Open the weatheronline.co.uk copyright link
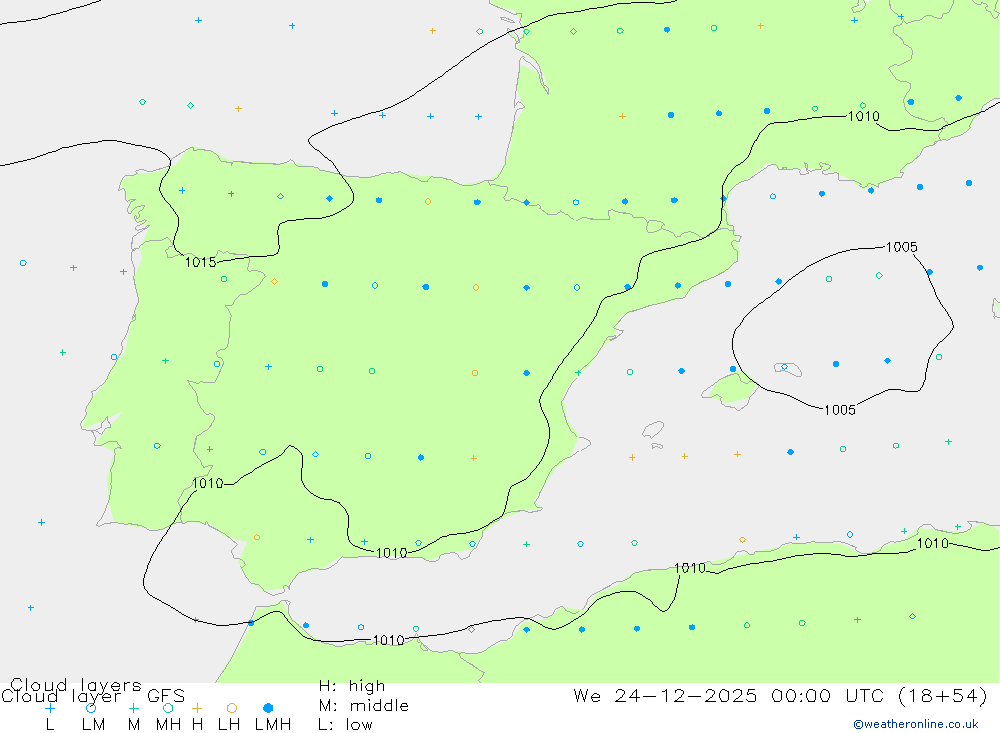The width and height of the screenshot is (1000, 733). pos(916,724)
